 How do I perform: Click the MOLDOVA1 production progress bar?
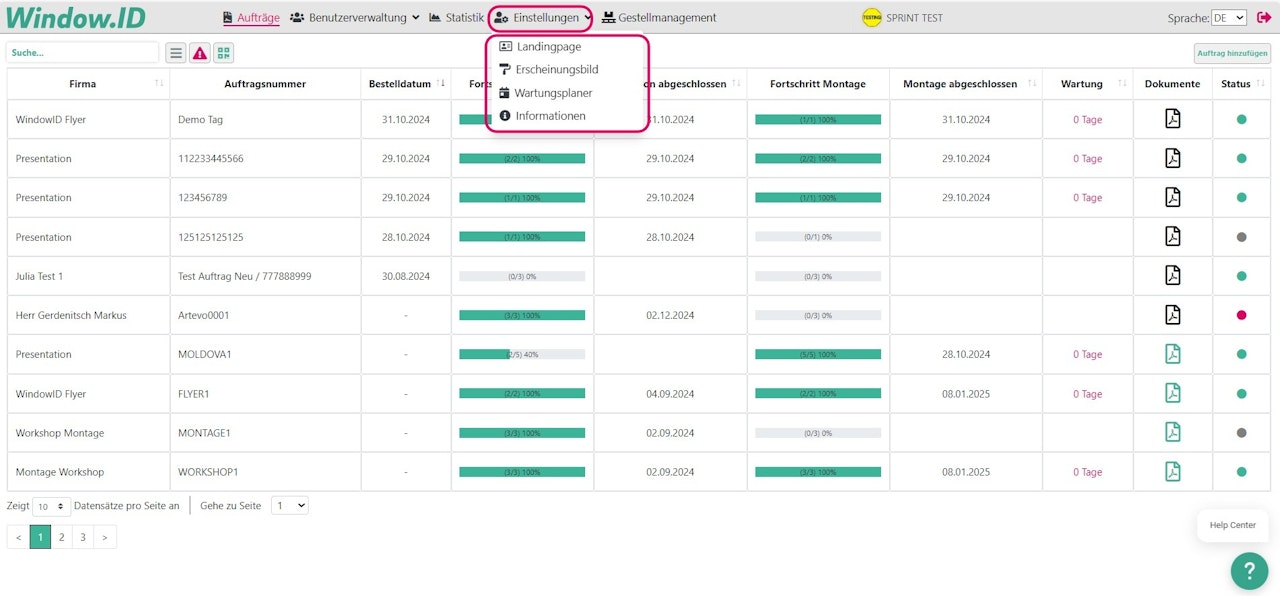pos(521,354)
